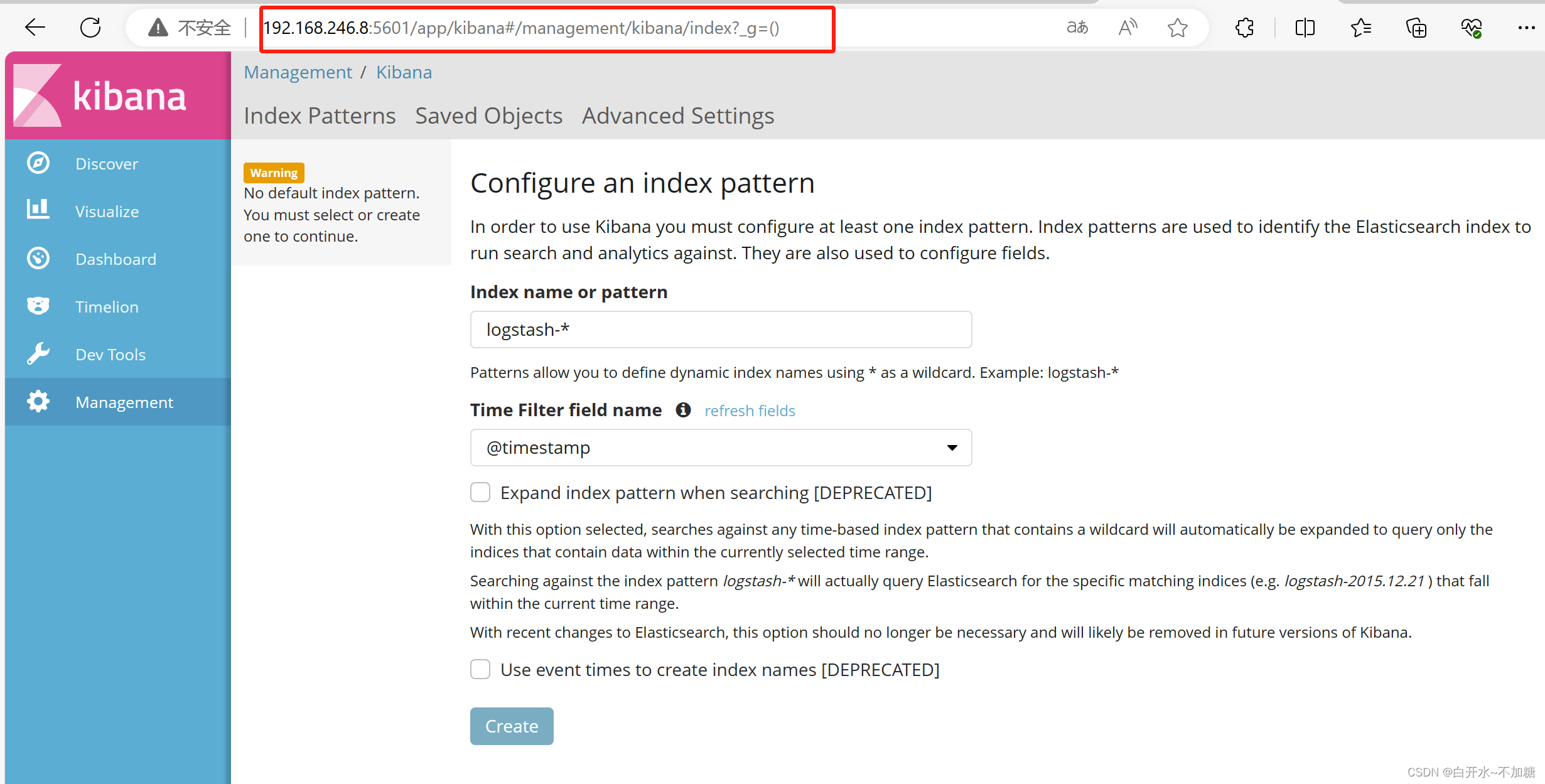
Task: Click the browser essentials heart icon
Action: (x=1472, y=28)
